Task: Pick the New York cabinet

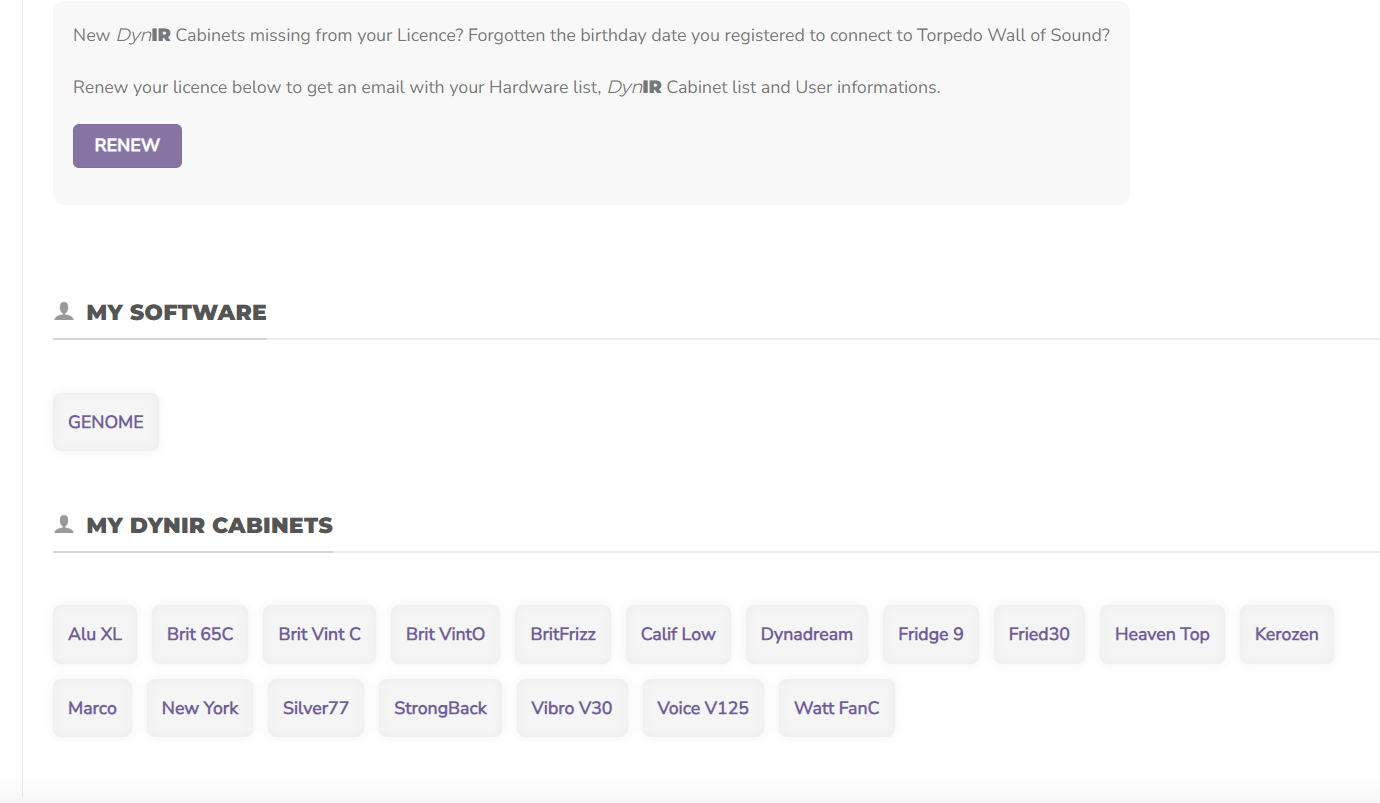Action: pyautogui.click(x=200, y=708)
